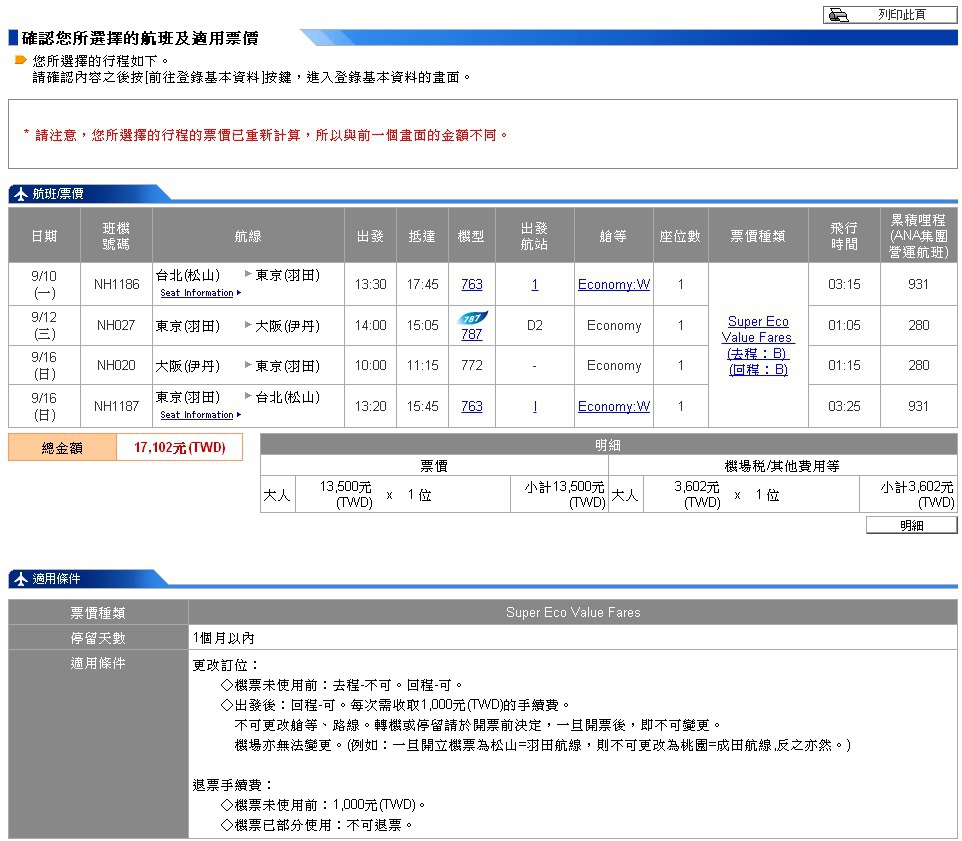Open Seat Information for flight NH1186
Screen dimensions: 962x841
click(x=197, y=293)
